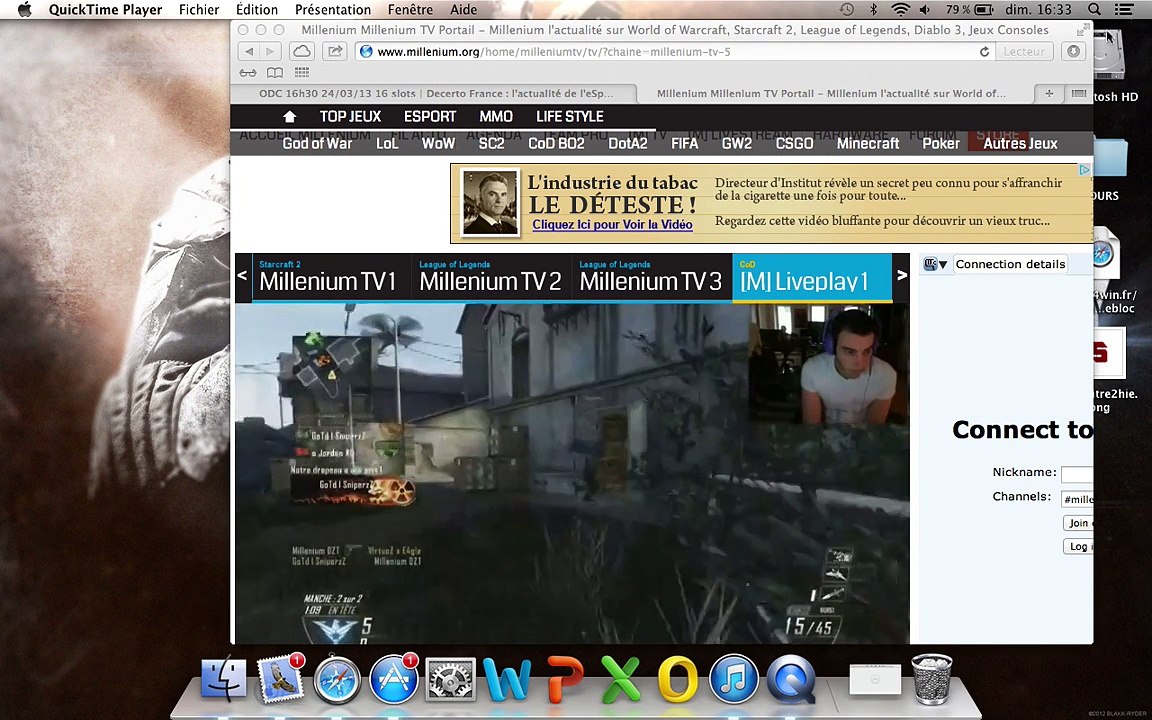Add a new Safari tab

click(x=1049, y=93)
